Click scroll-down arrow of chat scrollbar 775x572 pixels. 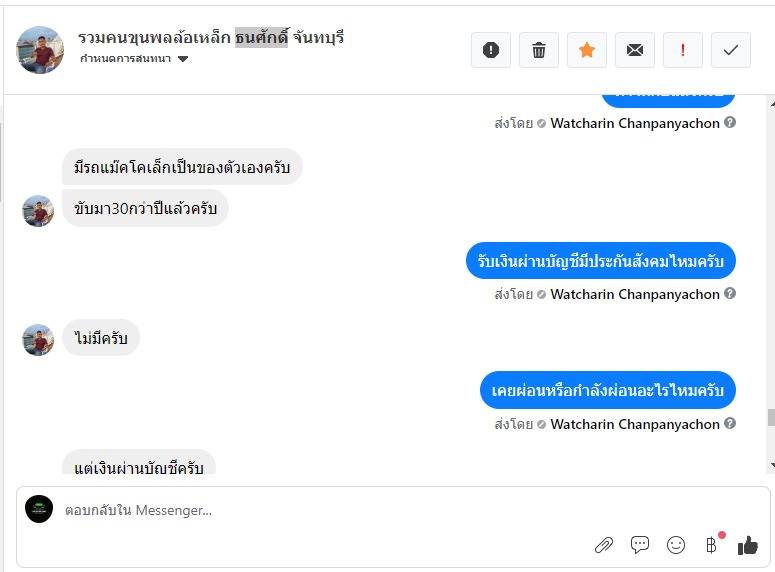click(770, 466)
